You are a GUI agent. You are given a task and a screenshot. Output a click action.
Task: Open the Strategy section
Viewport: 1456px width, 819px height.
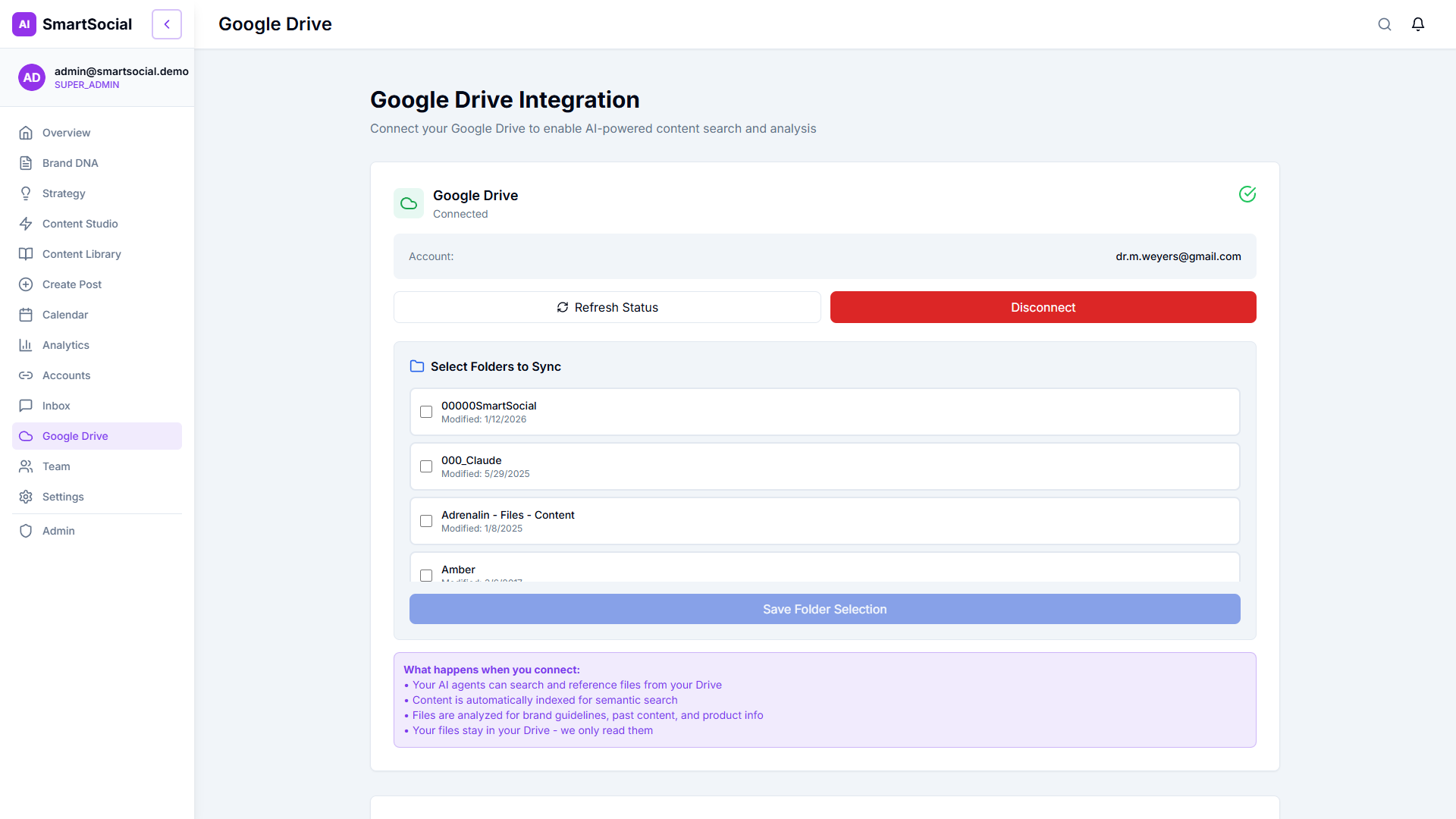97,193
